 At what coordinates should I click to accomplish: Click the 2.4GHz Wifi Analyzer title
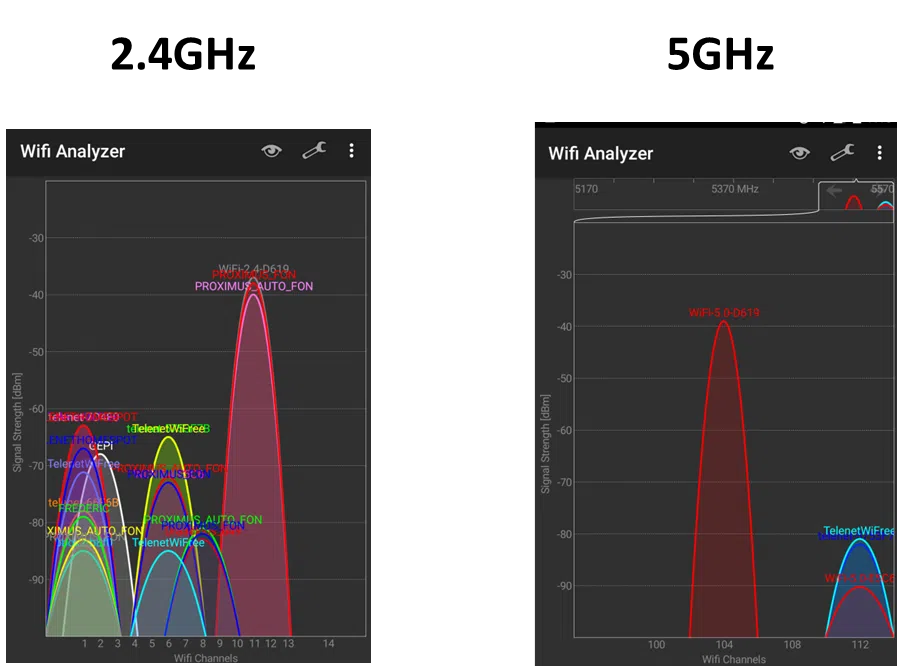coord(73,151)
